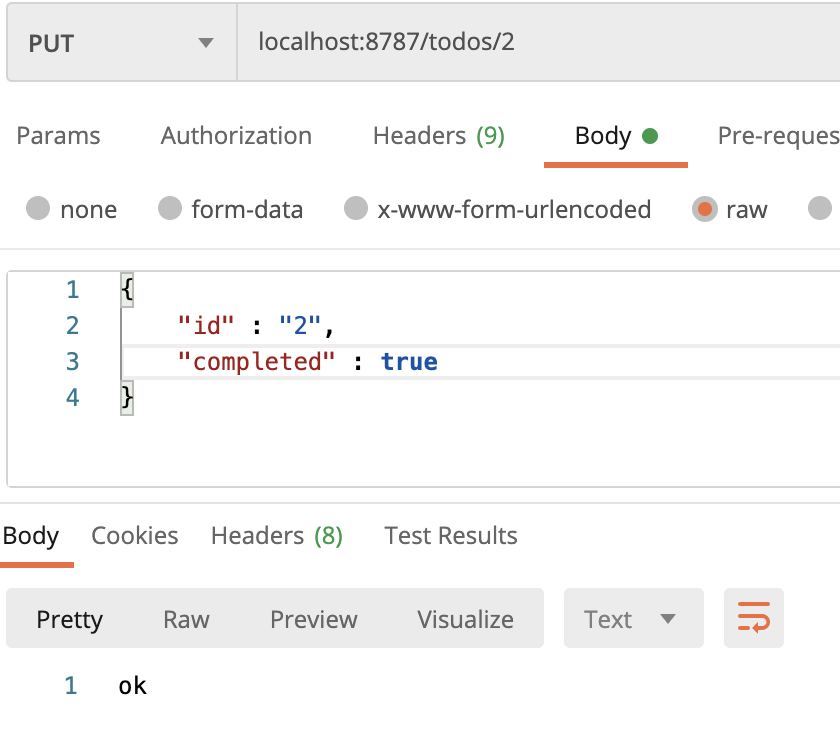Open the response Cookies tab
Screen dimensions: 840x750
[x=134, y=536]
